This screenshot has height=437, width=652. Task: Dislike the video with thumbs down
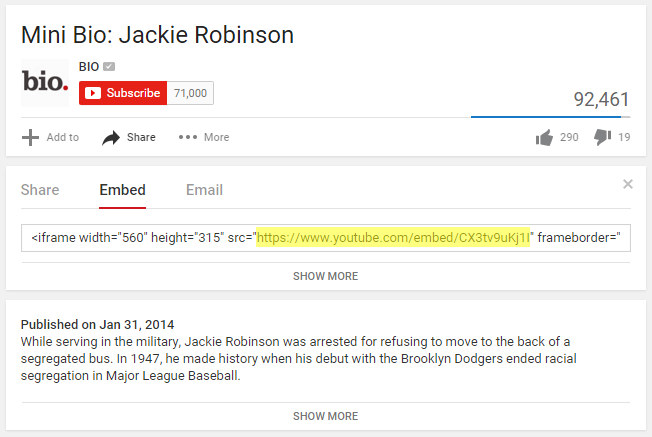click(603, 137)
